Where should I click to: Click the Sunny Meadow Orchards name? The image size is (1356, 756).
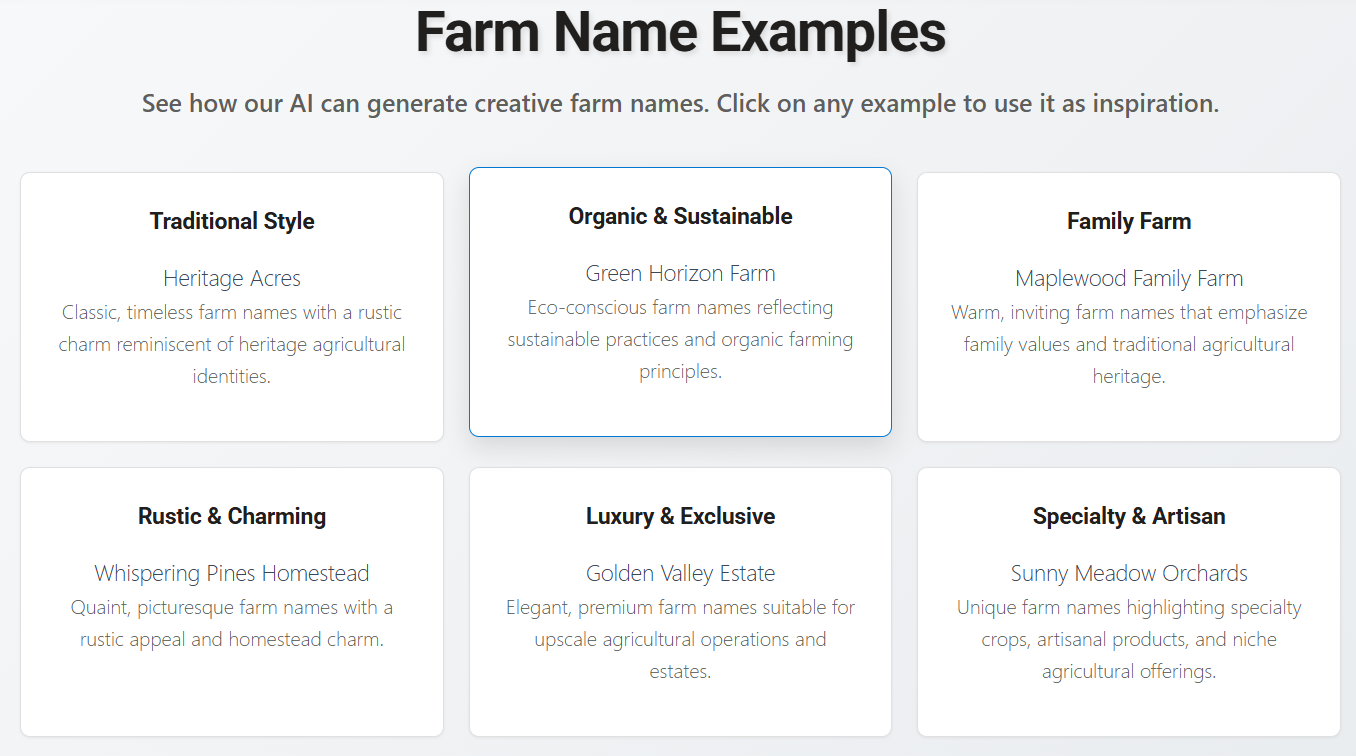(1129, 573)
